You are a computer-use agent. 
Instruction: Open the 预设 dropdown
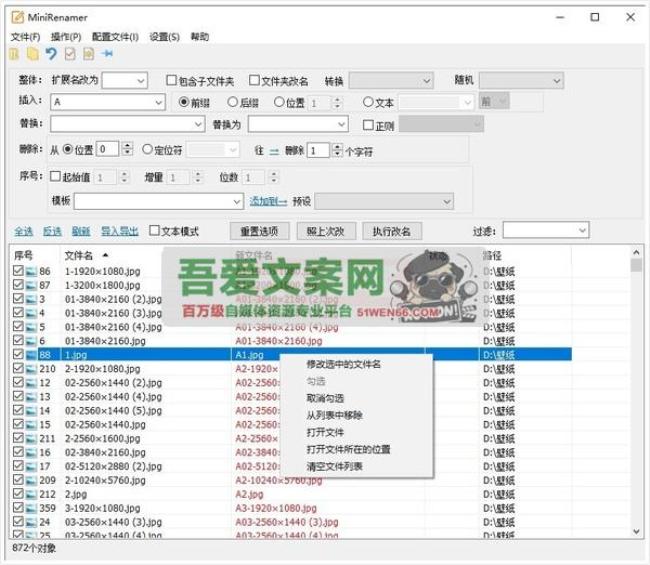384,201
